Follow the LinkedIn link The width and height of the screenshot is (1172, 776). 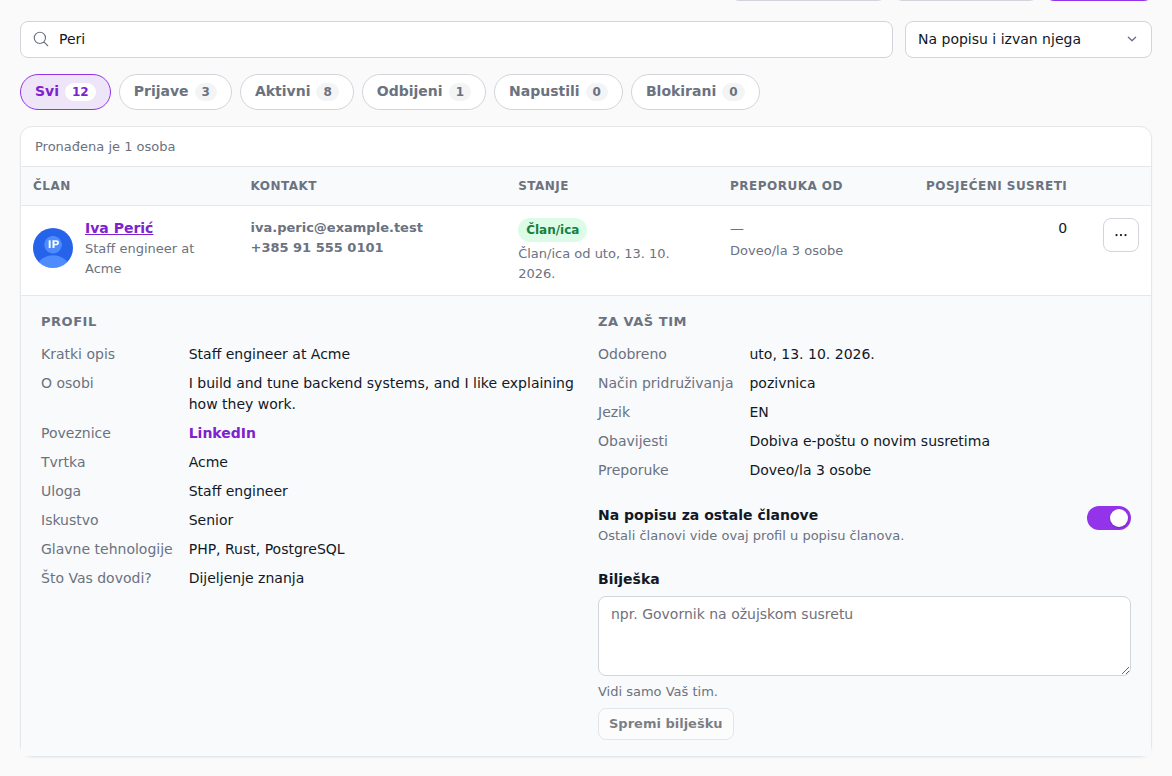(x=222, y=433)
